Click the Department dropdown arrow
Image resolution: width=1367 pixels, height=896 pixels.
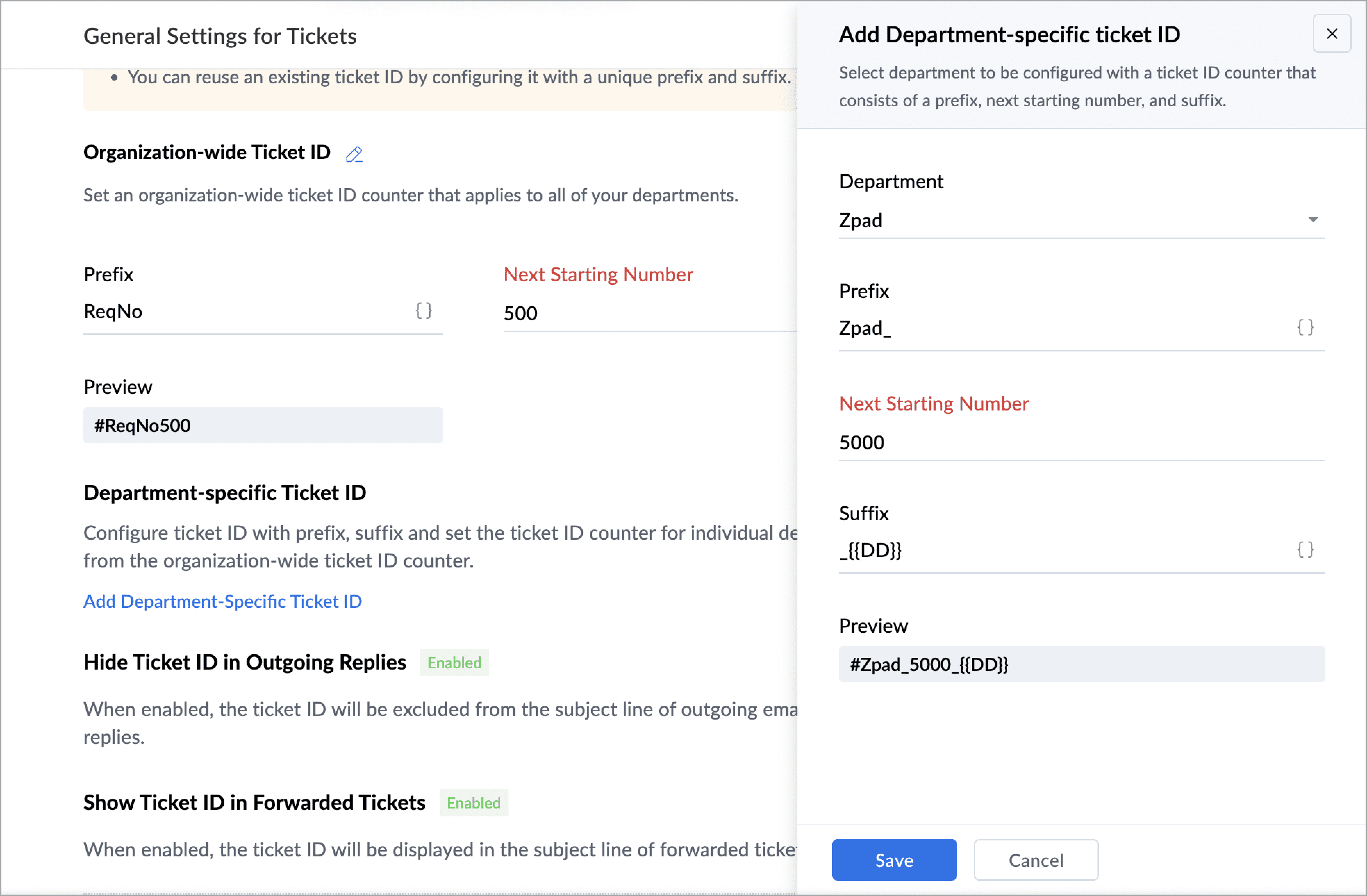pyautogui.click(x=1313, y=219)
